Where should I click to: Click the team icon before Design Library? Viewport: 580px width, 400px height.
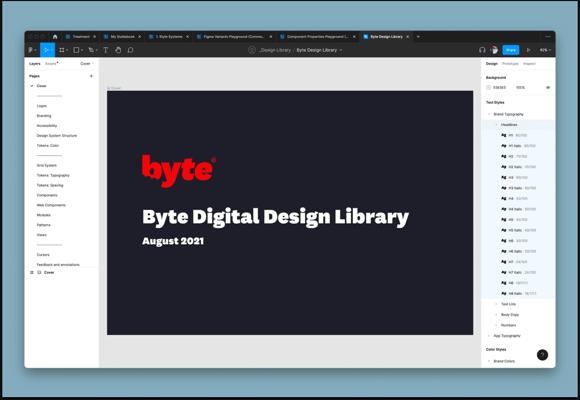pyautogui.click(x=252, y=50)
